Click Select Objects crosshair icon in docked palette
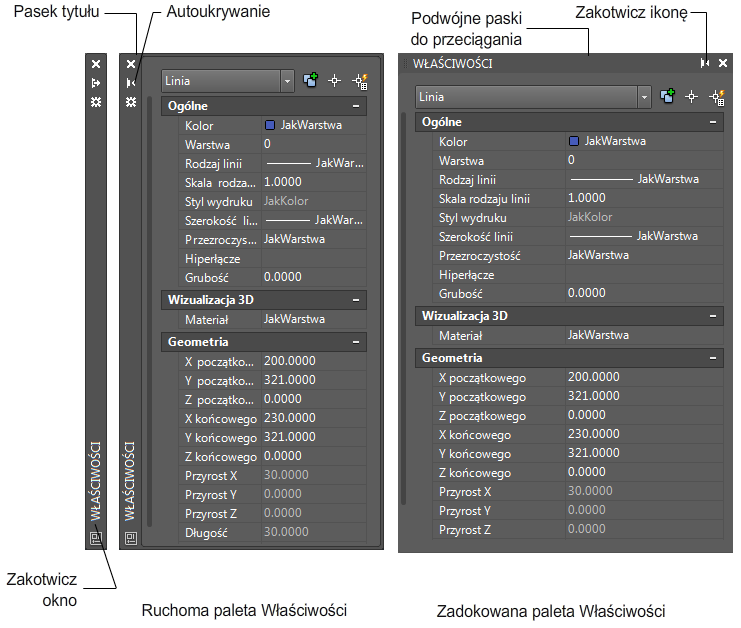The width and height of the screenshot is (741, 628). tap(691, 97)
